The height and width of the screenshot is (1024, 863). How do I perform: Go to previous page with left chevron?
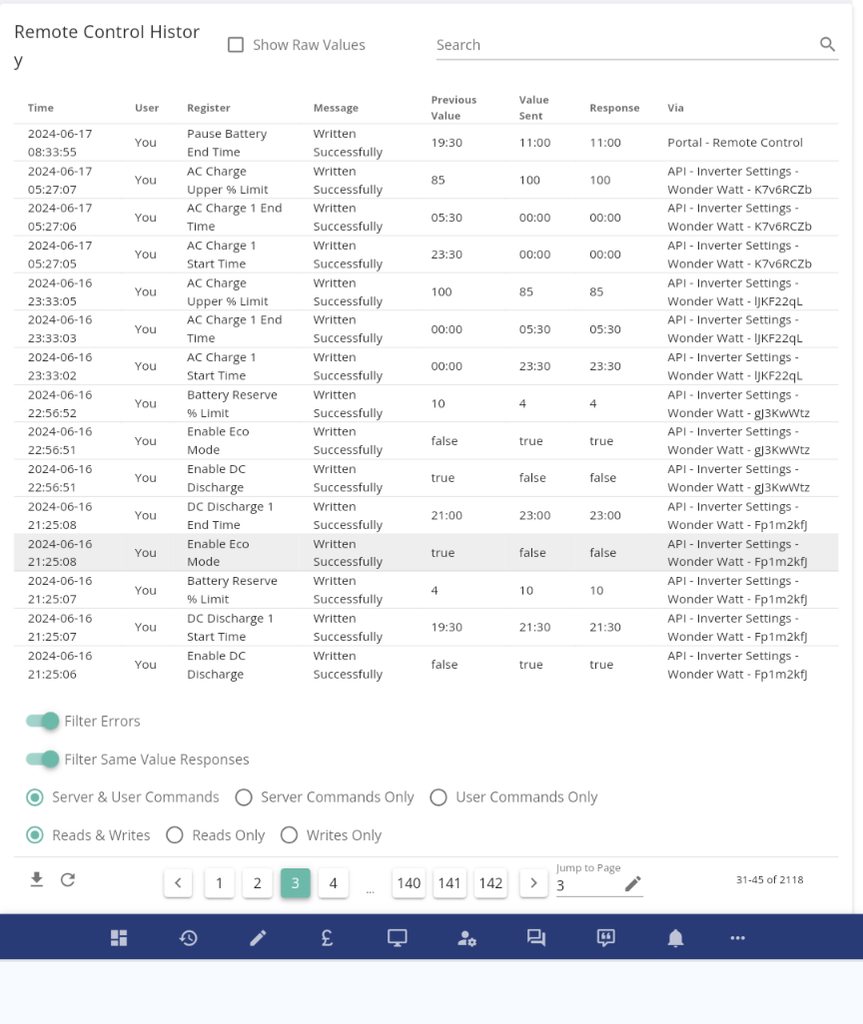(x=178, y=883)
